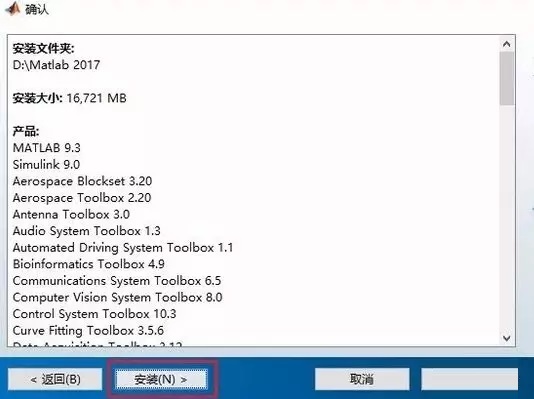The height and width of the screenshot is (399, 534).
Task: Select the install folder path D:\Matlab 2017
Action: [x=56, y=65]
